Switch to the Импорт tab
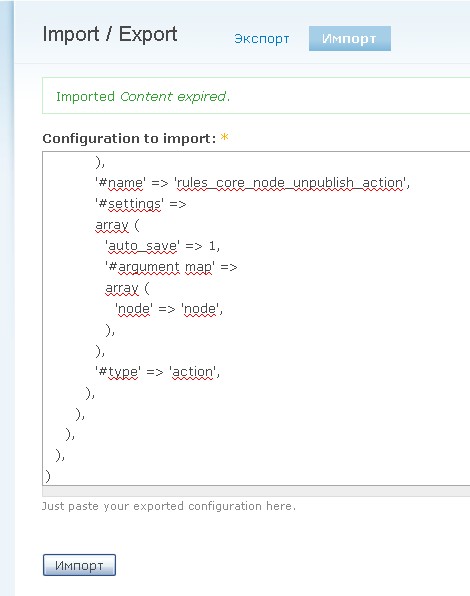 [350, 38]
